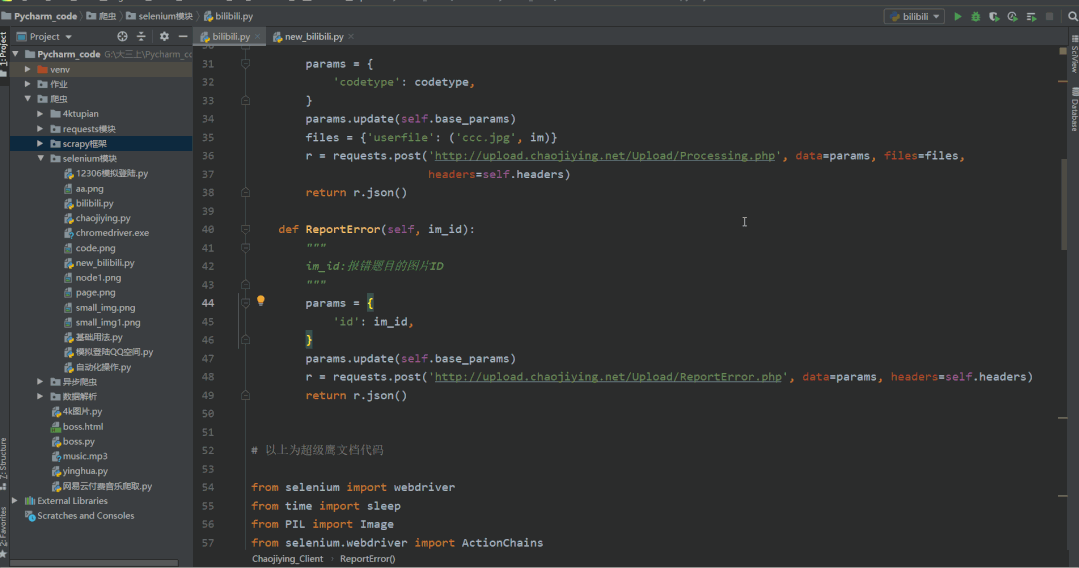1079x568 pixels.
Task: Expand the venv folder
Action: click(28, 69)
